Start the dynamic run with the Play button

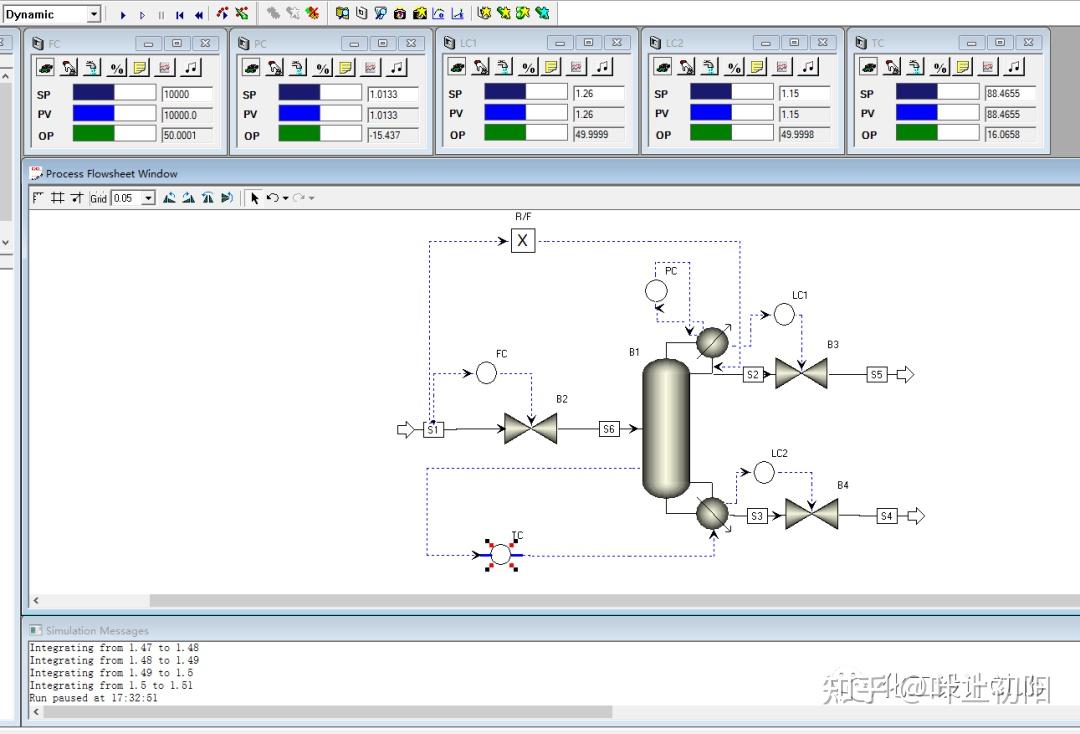point(122,13)
